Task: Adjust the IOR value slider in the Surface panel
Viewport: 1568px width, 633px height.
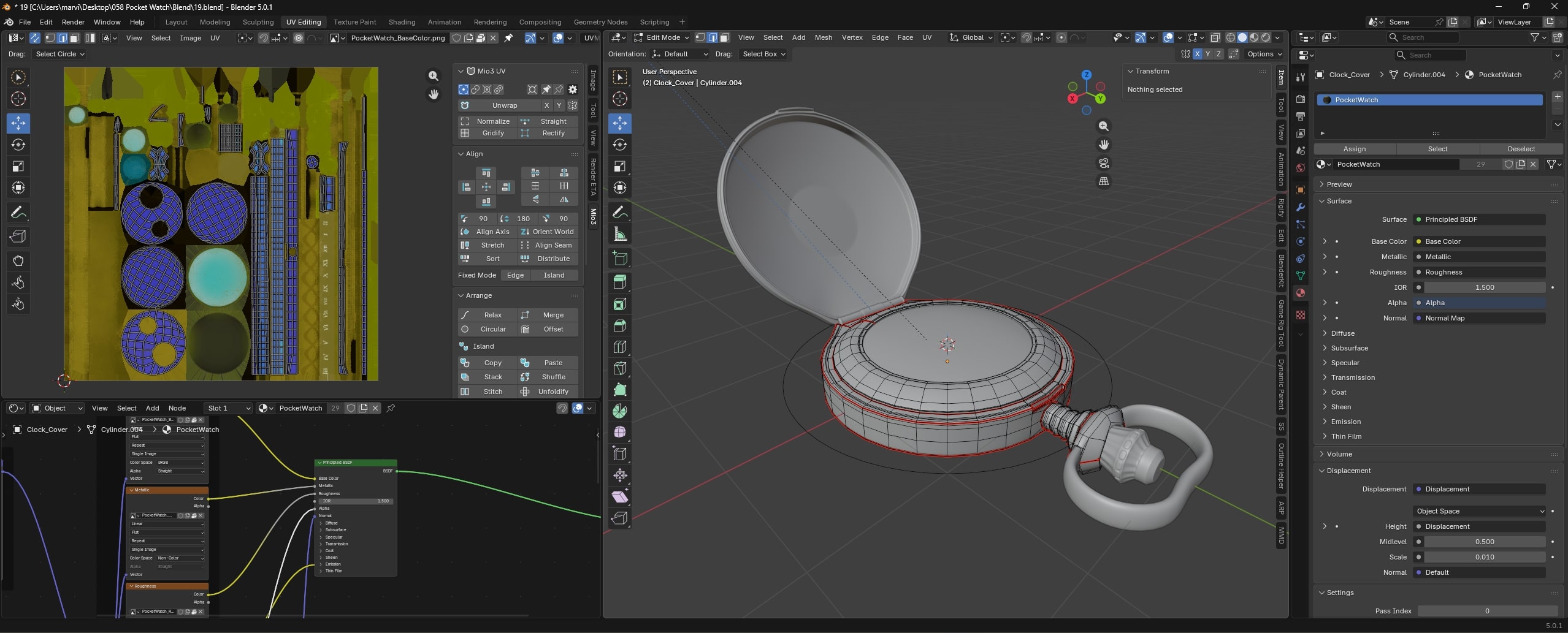Action: (1484, 287)
